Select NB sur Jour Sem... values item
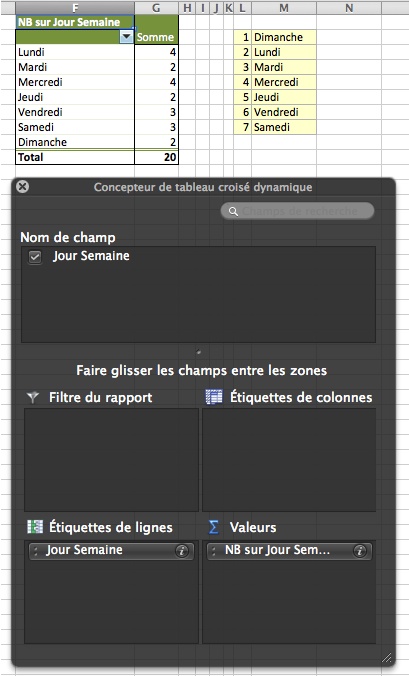409x676 pixels. pyautogui.click(x=289, y=551)
